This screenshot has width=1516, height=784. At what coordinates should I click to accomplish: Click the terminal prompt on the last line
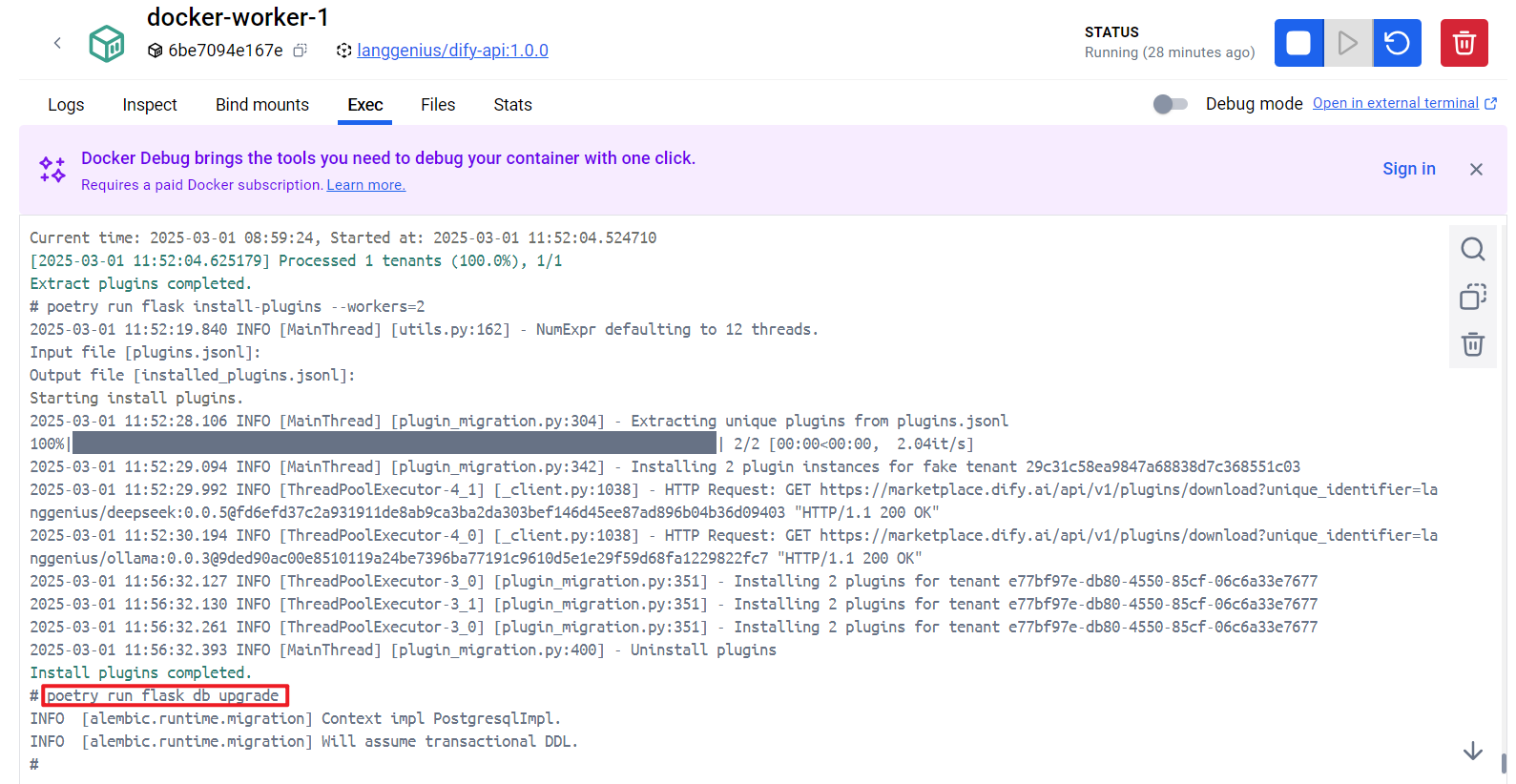(34, 764)
